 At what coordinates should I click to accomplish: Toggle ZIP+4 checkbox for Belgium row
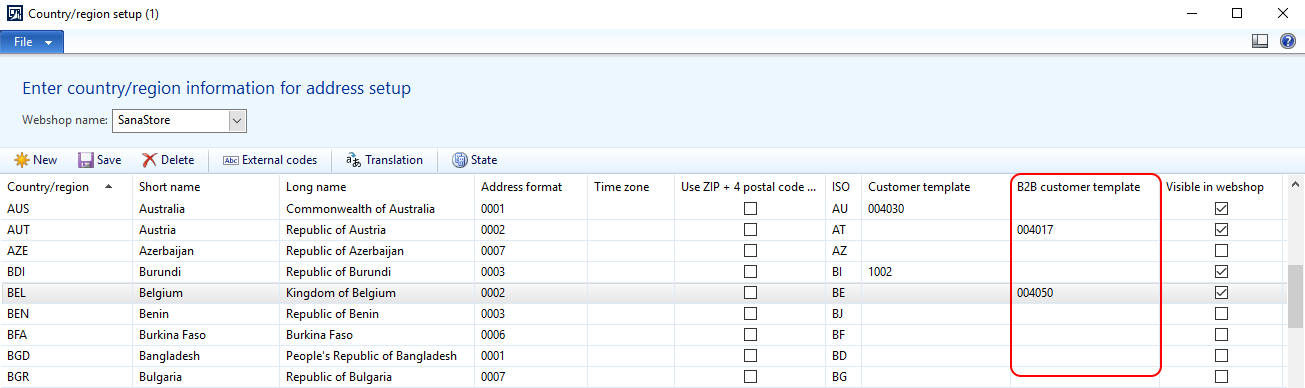(x=750, y=293)
